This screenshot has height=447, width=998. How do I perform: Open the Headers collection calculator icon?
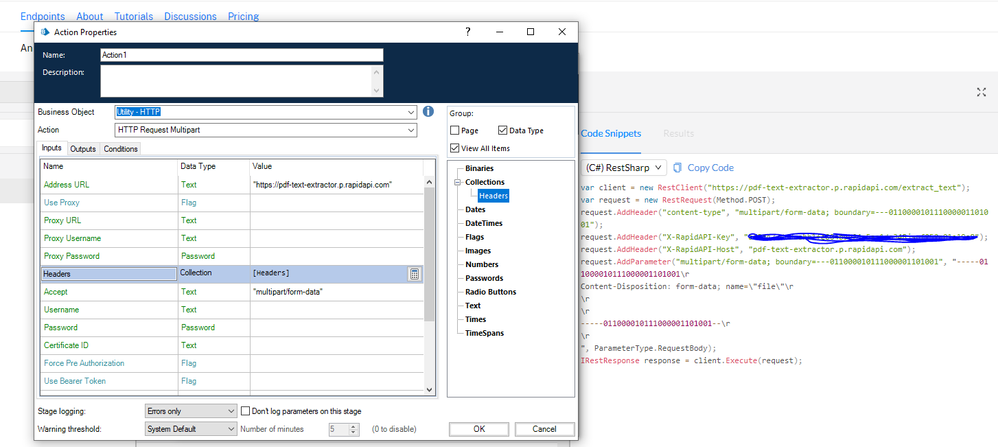[415, 274]
